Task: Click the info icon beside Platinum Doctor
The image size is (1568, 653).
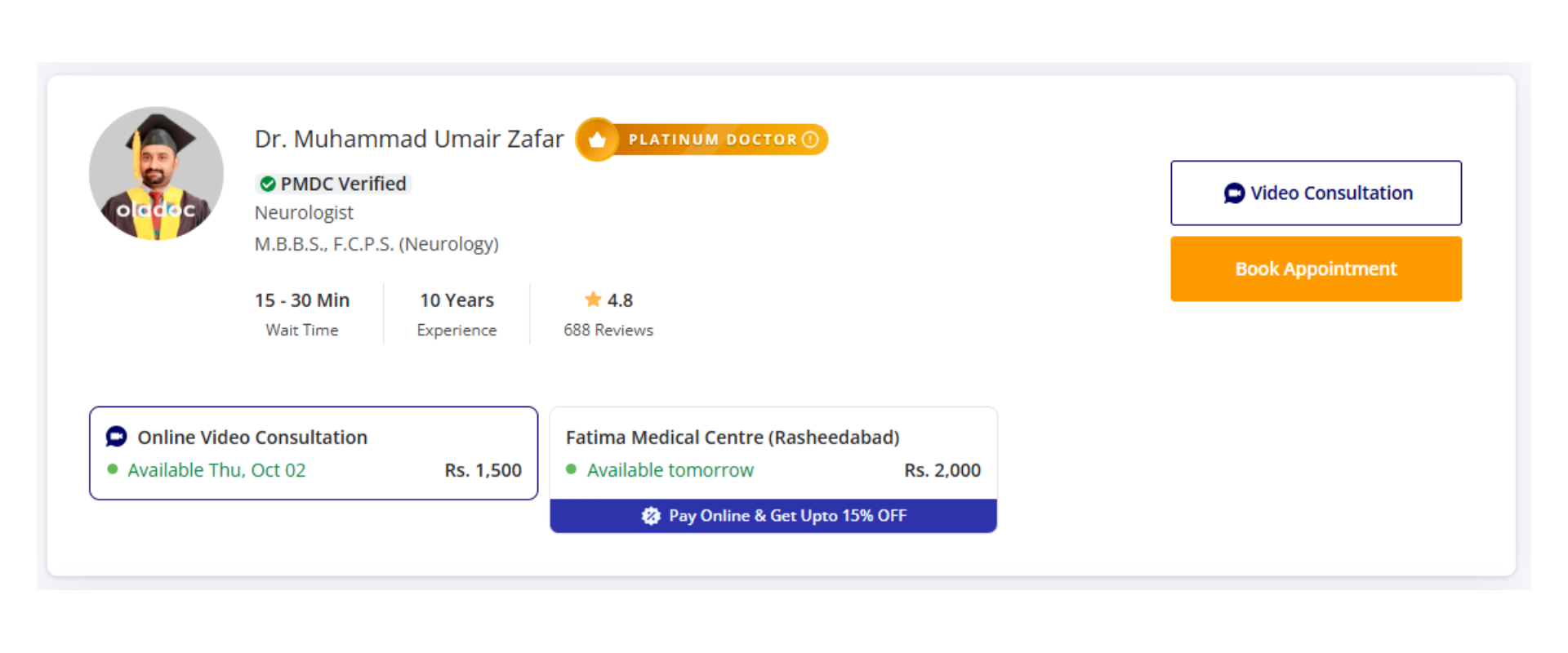Action: (x=810, y=140)
